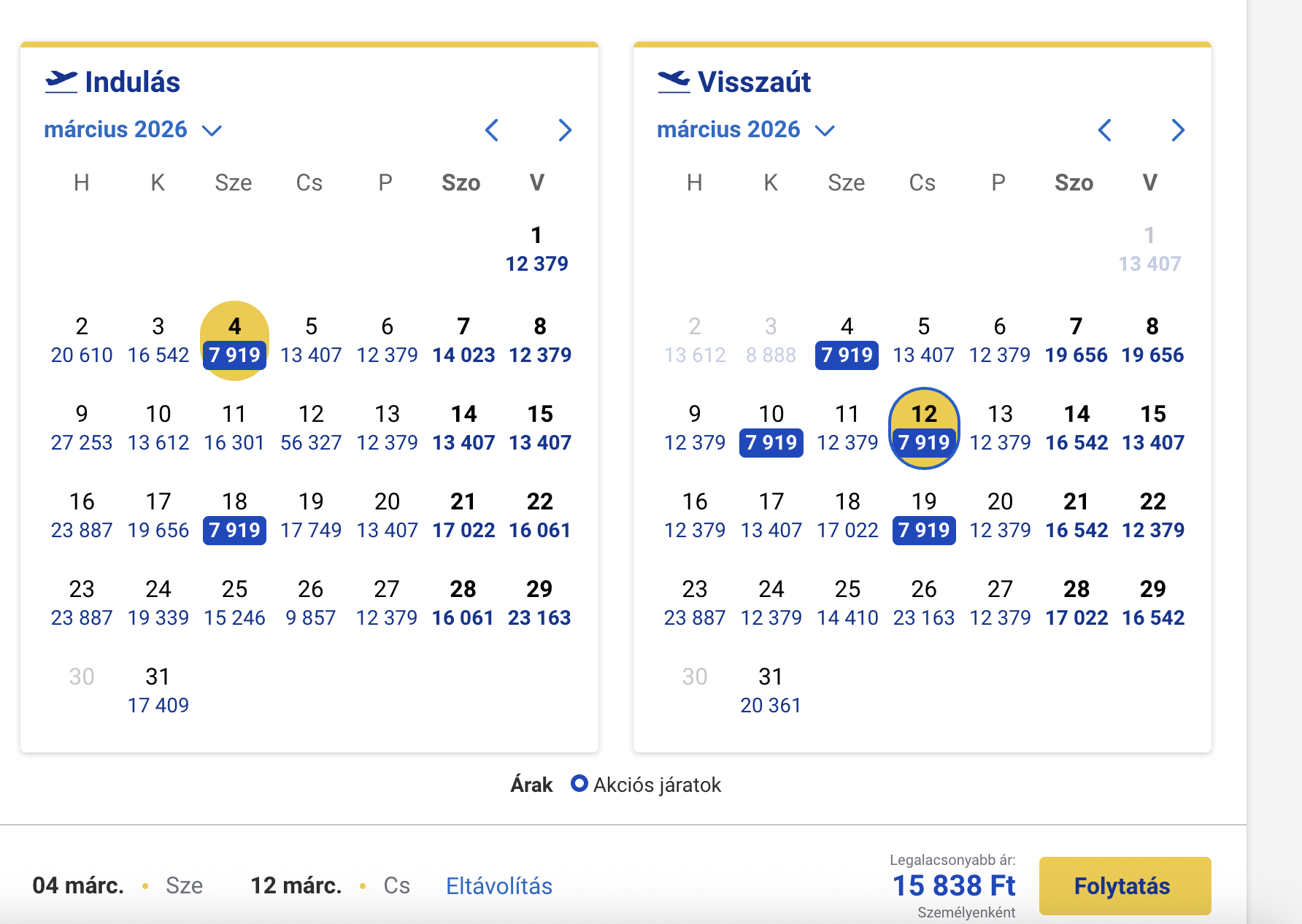Viewport: 1302px width, 924px height.
Task: Go to previous month in Indulás calendar
Action: (492, 131)
